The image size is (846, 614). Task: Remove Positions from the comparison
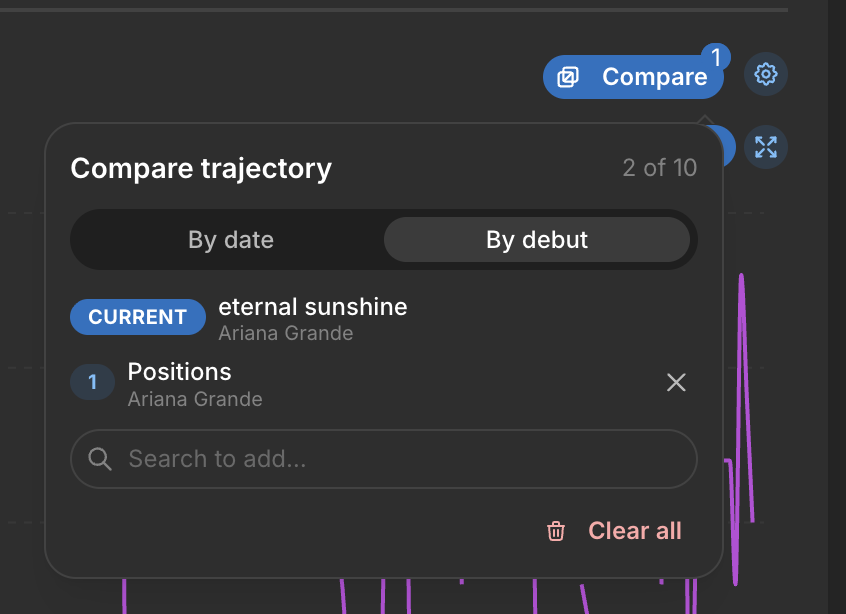click(676, 383)
